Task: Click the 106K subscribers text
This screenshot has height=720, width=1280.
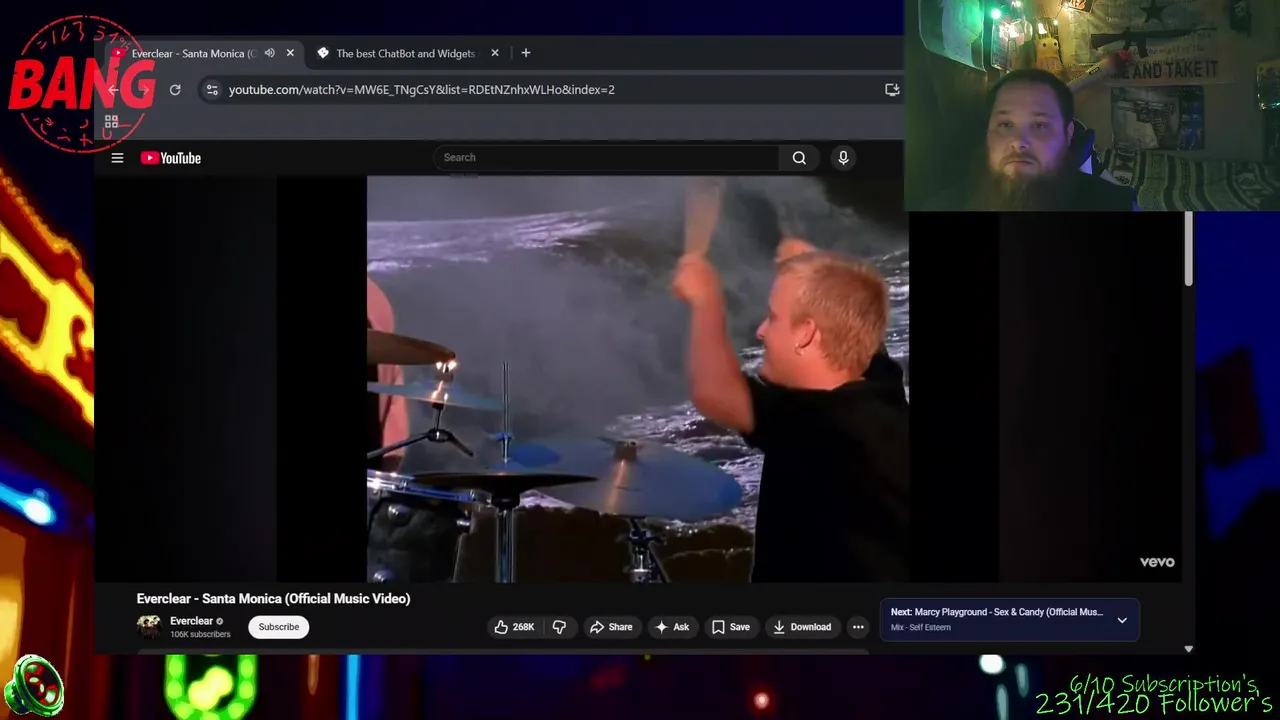Action: pos(200,635)
